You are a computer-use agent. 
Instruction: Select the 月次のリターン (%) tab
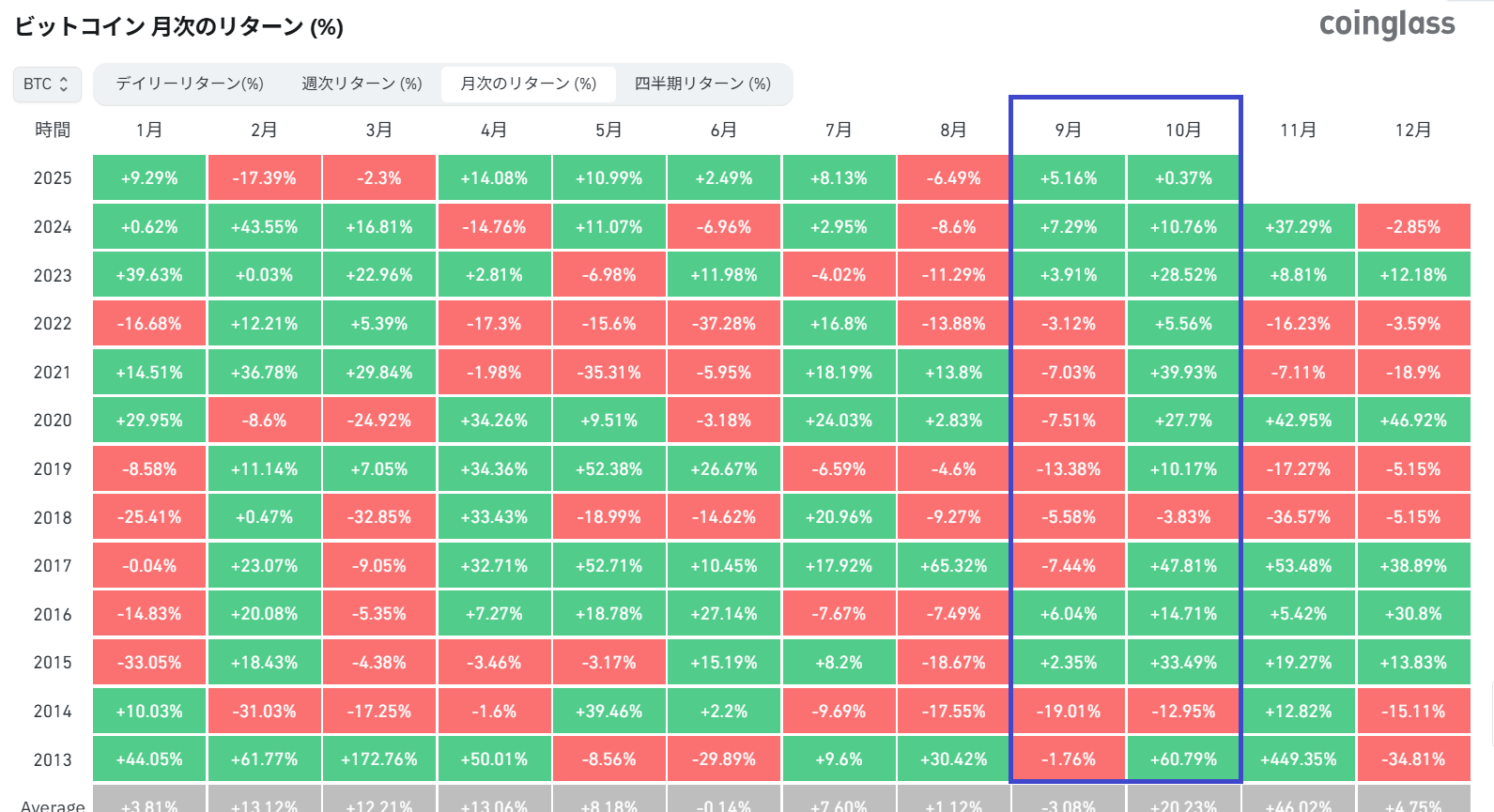pyautogui.click(x=528, y=84)
